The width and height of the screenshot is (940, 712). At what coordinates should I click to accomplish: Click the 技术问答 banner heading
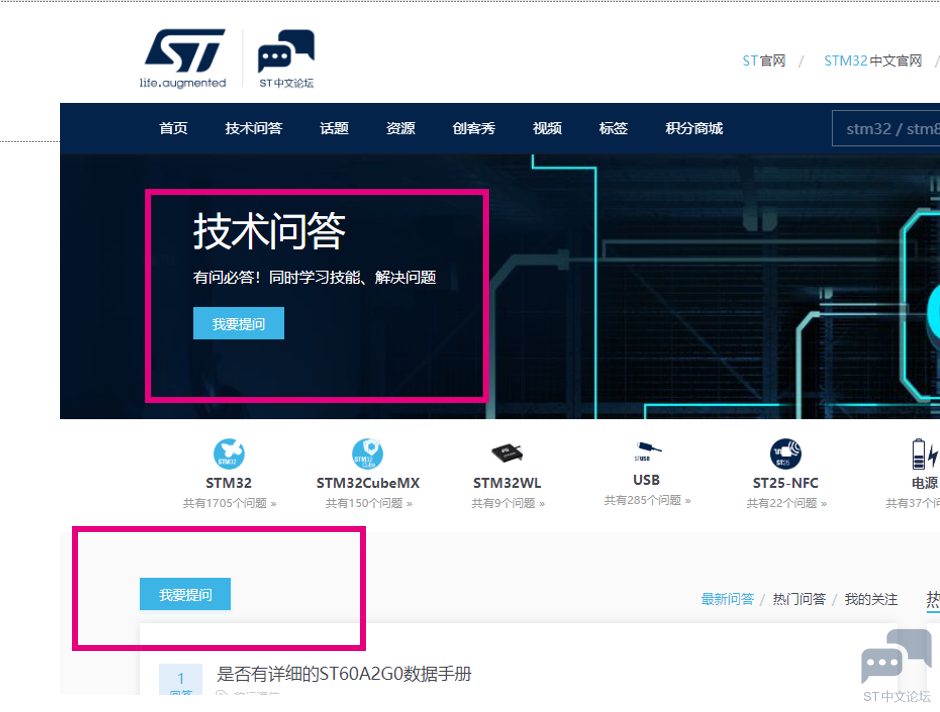[269, 231]
